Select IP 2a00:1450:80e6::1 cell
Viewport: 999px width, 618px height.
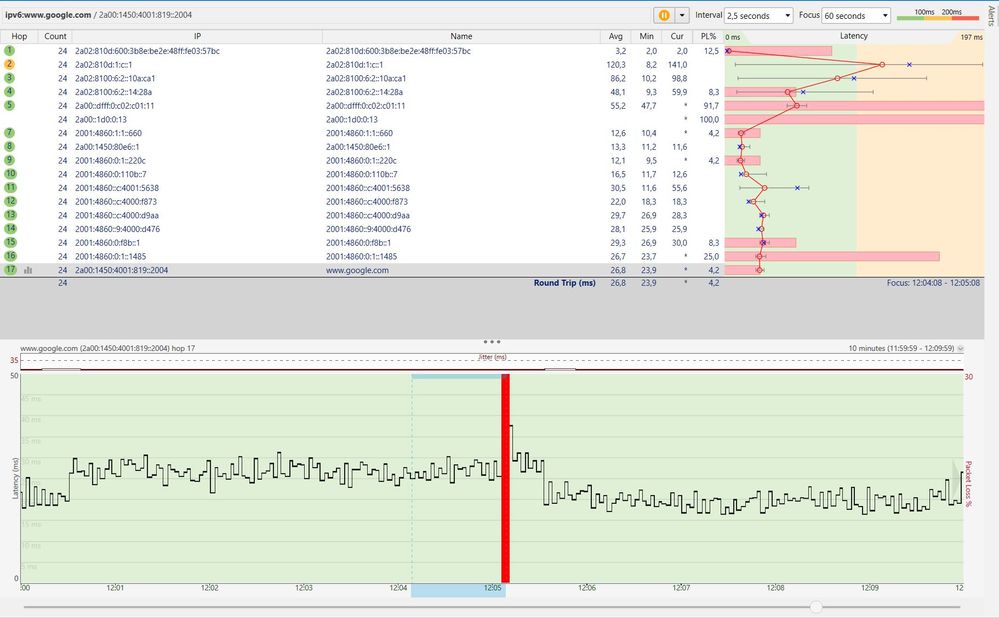(x=107, y=147)
